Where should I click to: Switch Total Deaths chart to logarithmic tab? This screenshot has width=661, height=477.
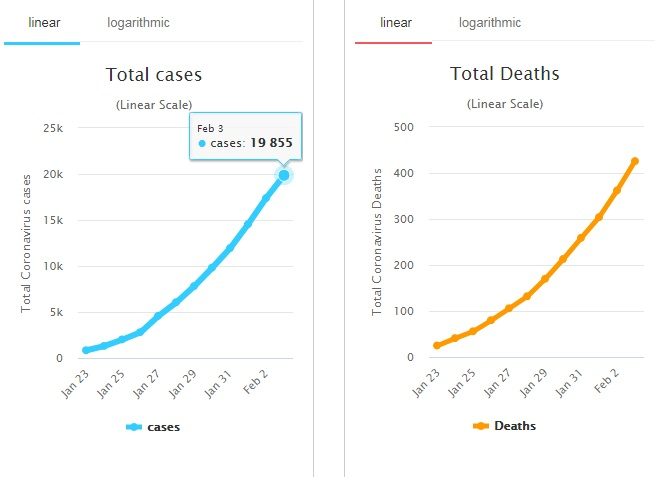pos(490,22)
